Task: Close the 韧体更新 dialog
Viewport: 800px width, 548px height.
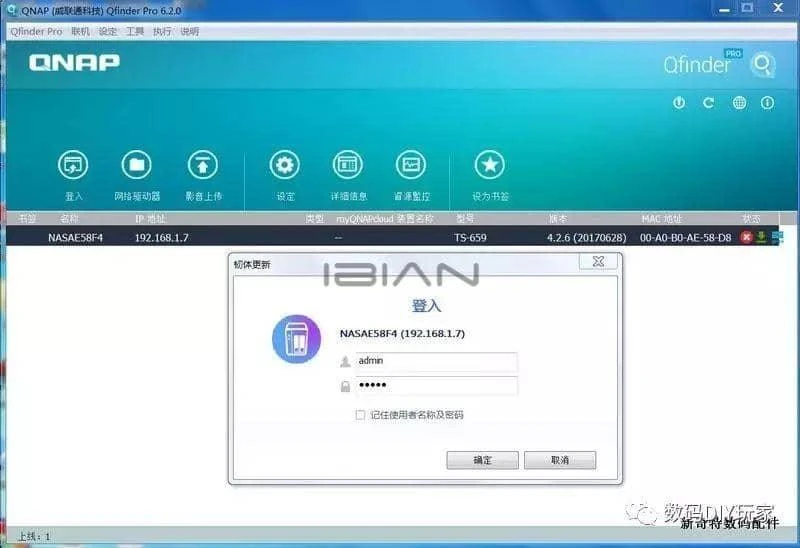Action: click(598, 262)
